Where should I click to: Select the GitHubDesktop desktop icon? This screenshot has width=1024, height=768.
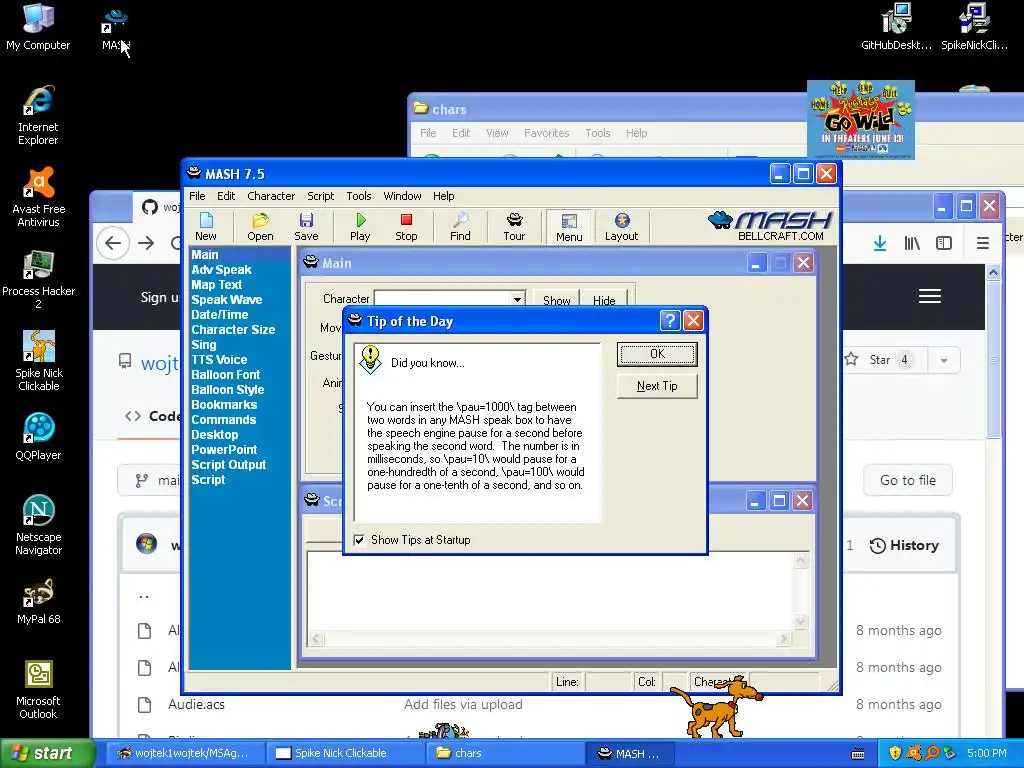[x=896, y=27]
